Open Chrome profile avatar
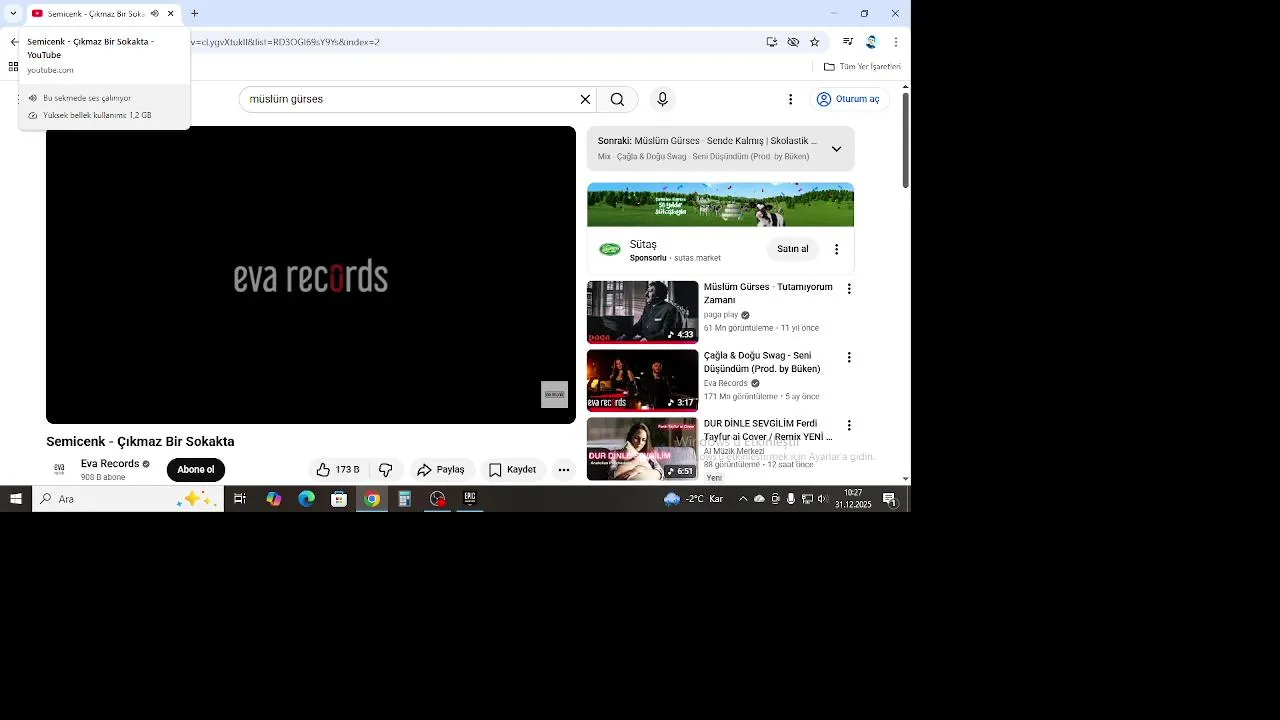Image resolution: width=1280 pixels, height=720 pixels. tap(871, 42)
